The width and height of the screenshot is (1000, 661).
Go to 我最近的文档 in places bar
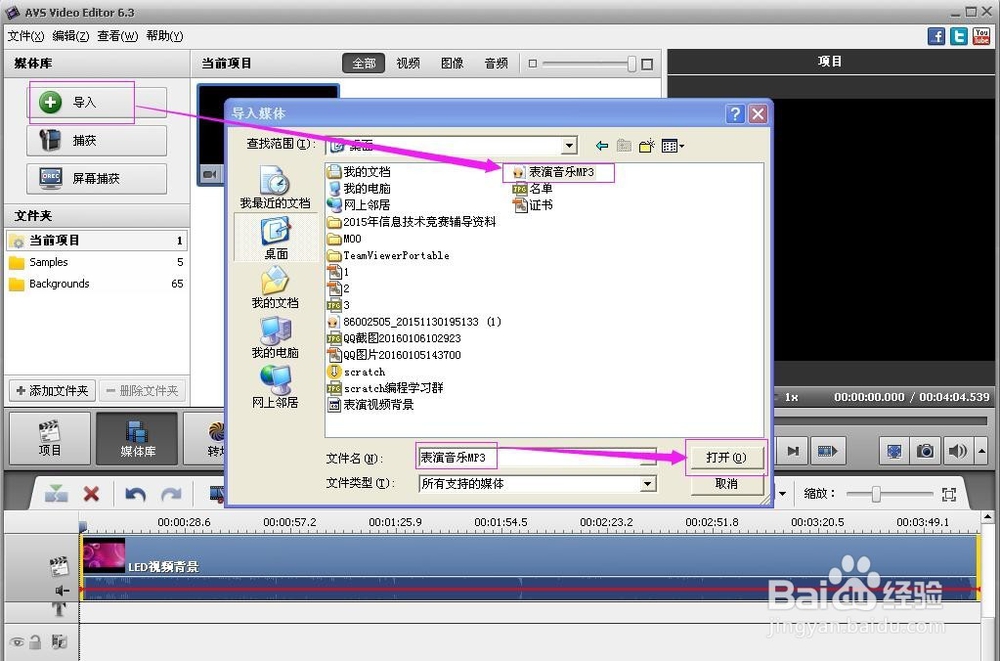(276, 188)
